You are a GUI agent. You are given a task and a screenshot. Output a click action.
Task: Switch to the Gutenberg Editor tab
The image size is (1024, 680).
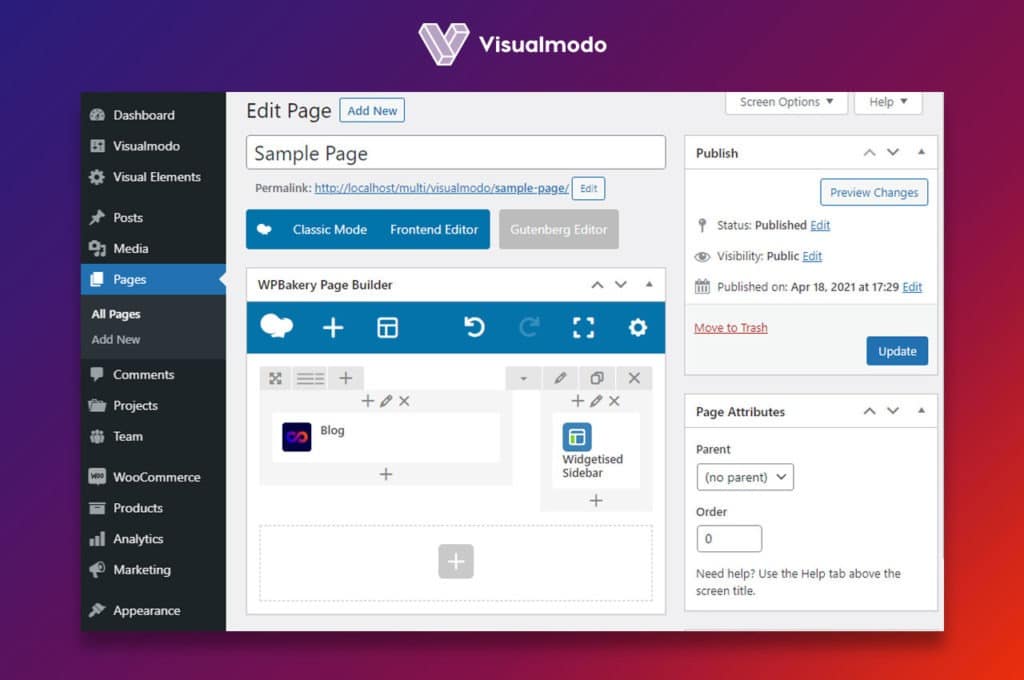pyautogui.click(x=558, y=229)
